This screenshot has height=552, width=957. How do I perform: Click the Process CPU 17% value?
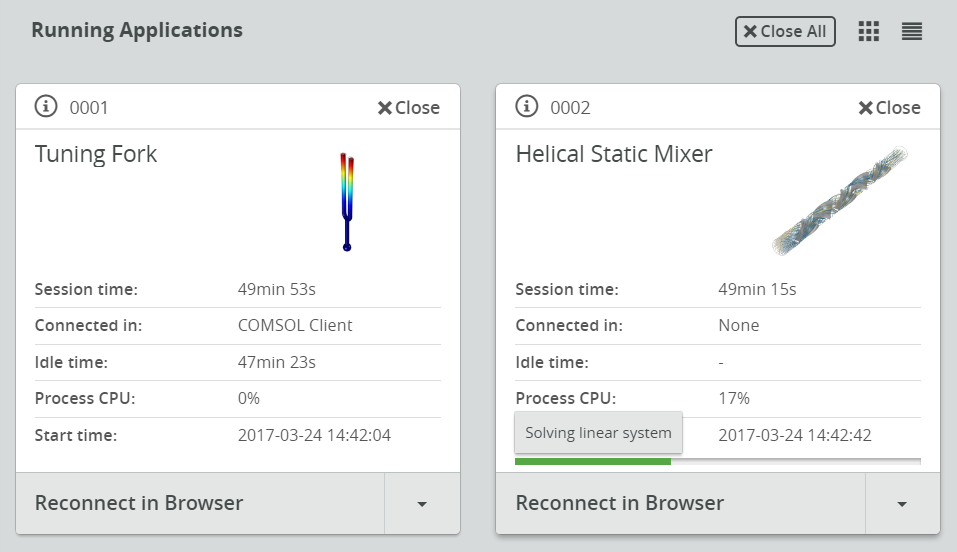(734, 398)
